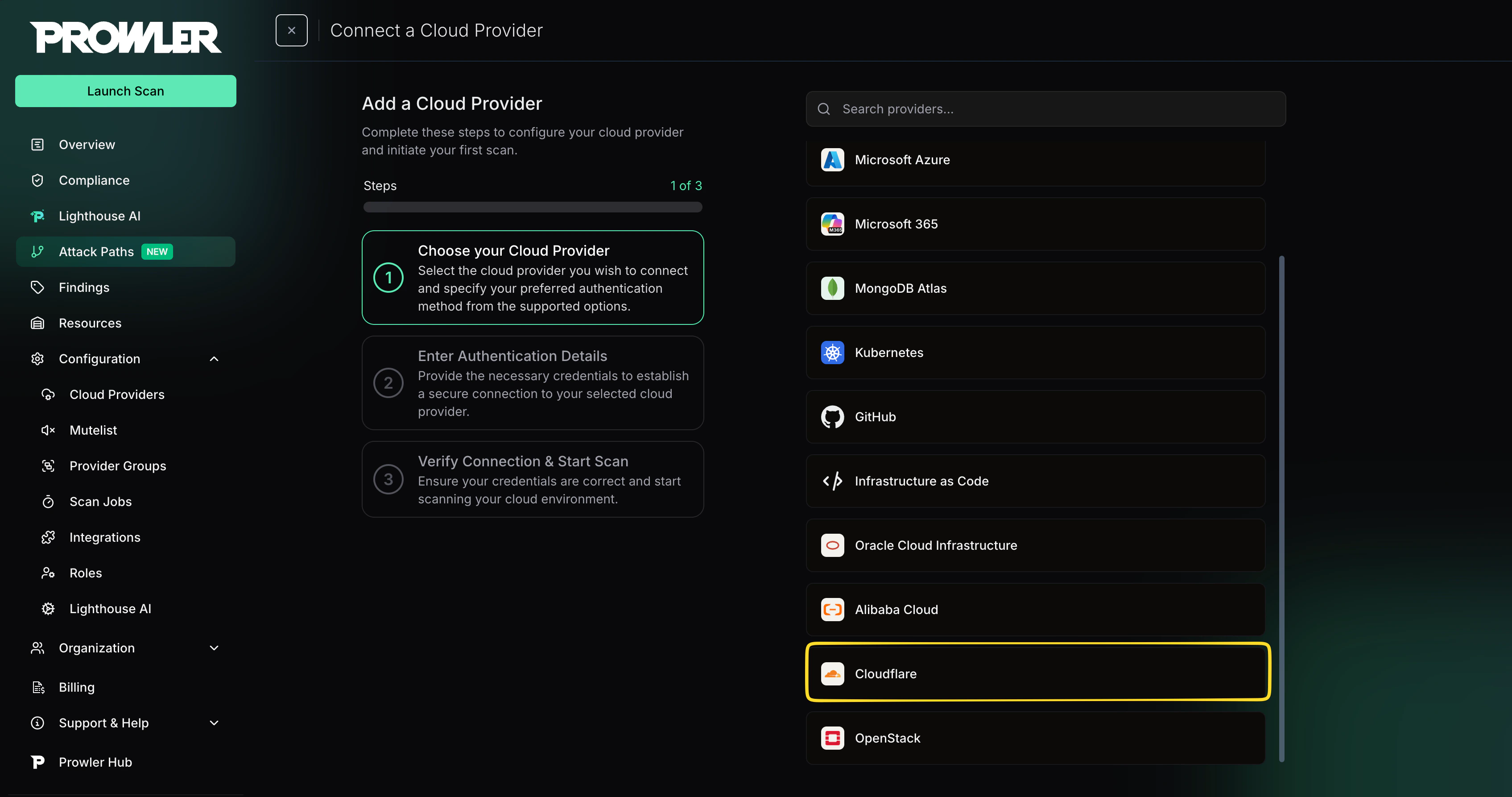The image size is (1512, 797).
Task: Click the Alibaba Cloud icon
Action: [832, 610]
